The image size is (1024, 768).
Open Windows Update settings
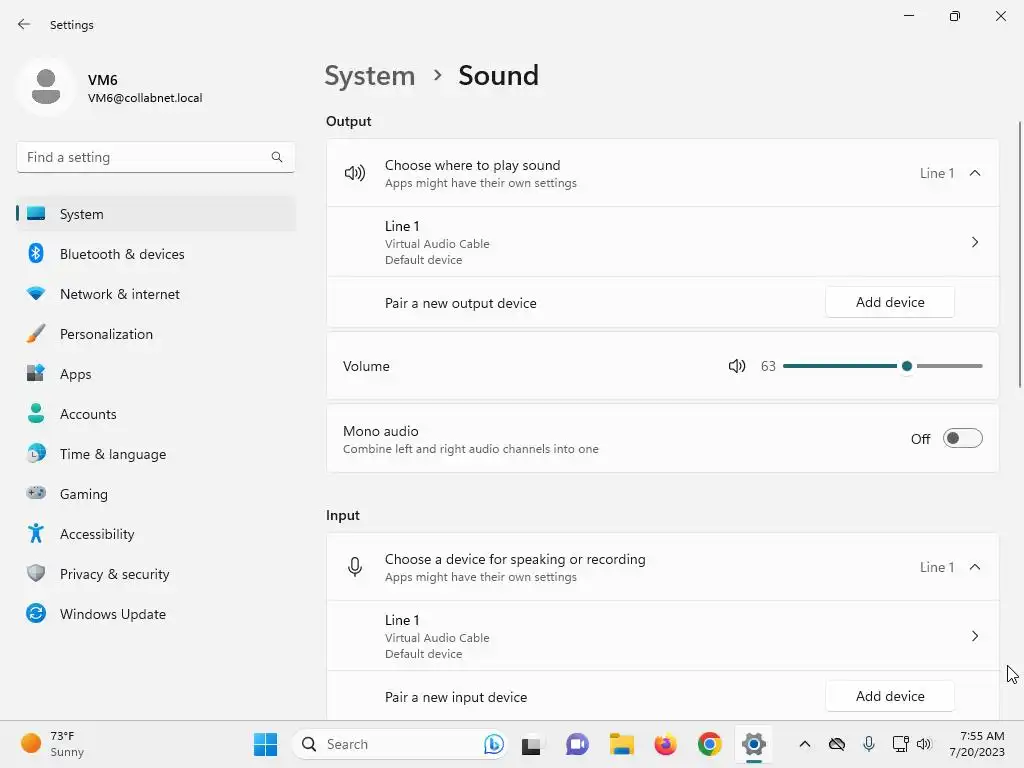pyautogui.click(x=112, y=614)
